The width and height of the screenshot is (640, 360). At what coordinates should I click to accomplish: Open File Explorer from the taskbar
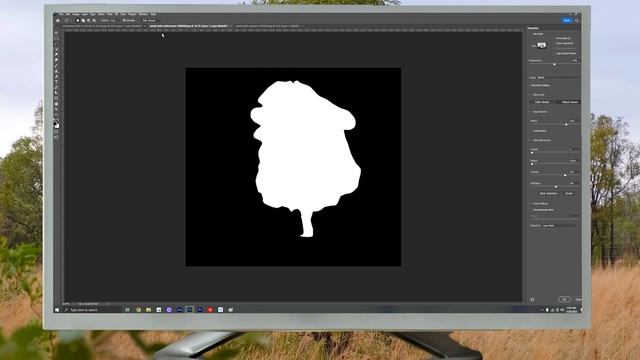[x=149, y=310]
